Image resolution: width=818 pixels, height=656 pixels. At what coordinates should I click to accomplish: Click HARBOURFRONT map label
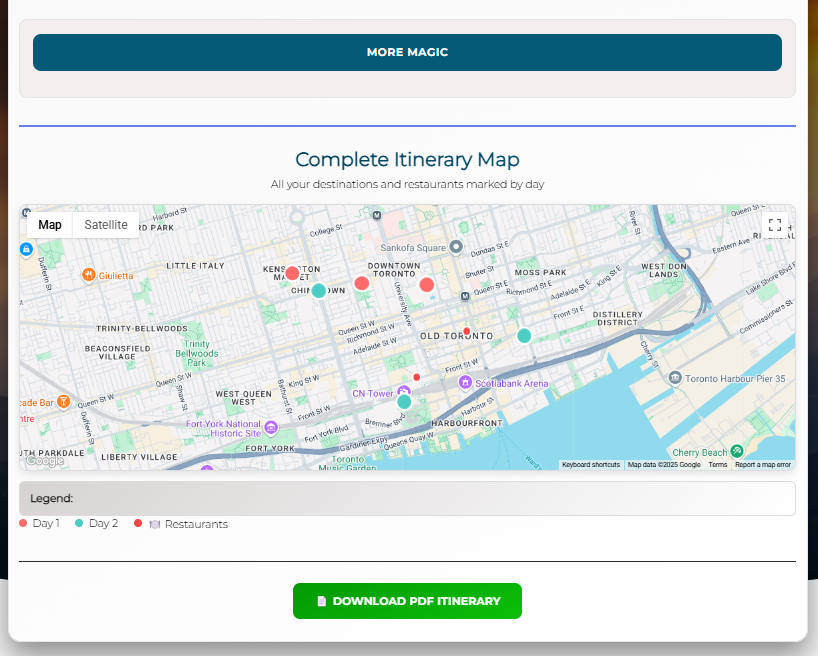[x=467, y=423]
